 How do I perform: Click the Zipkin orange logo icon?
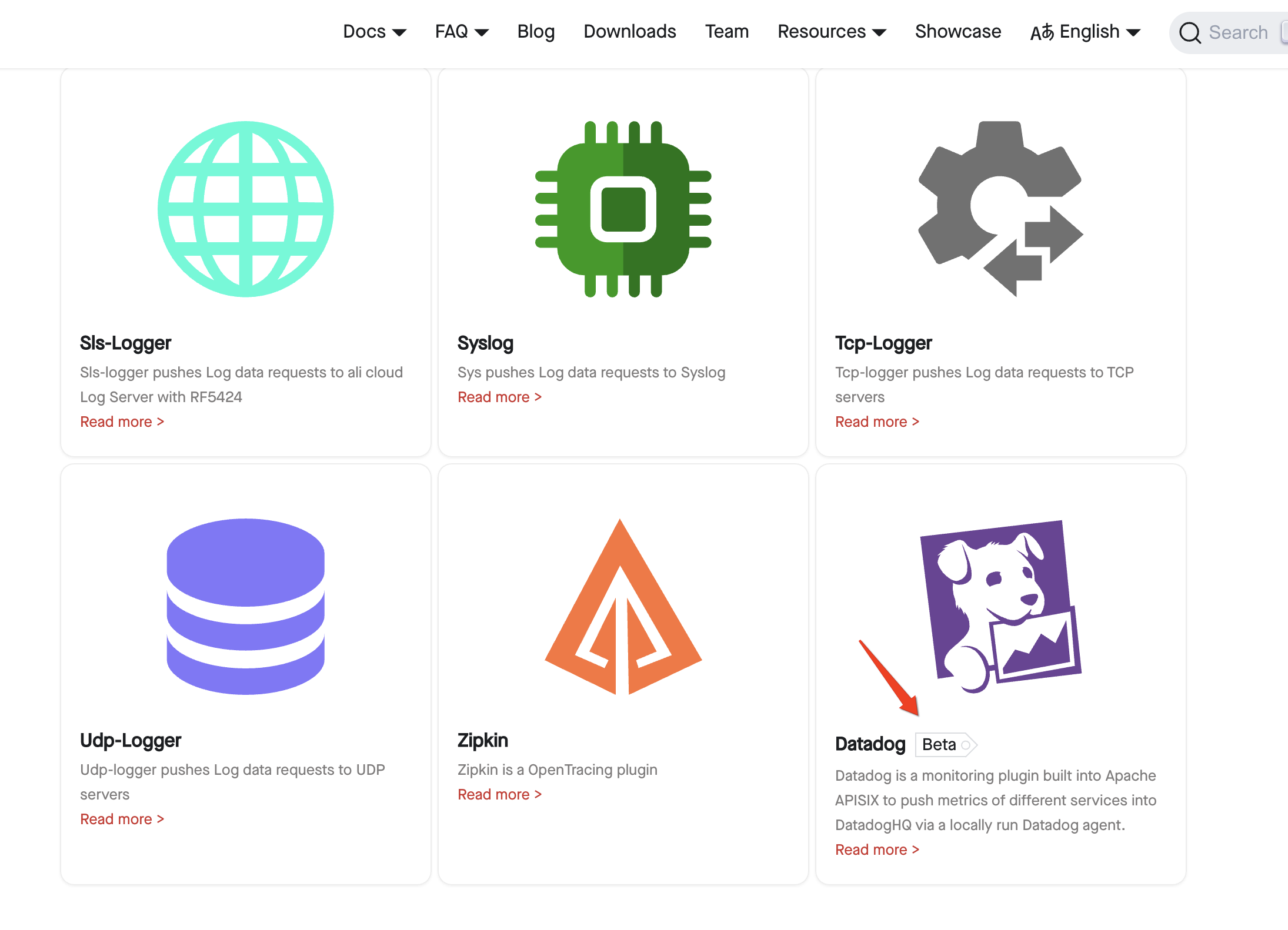(x=623, y=606)
